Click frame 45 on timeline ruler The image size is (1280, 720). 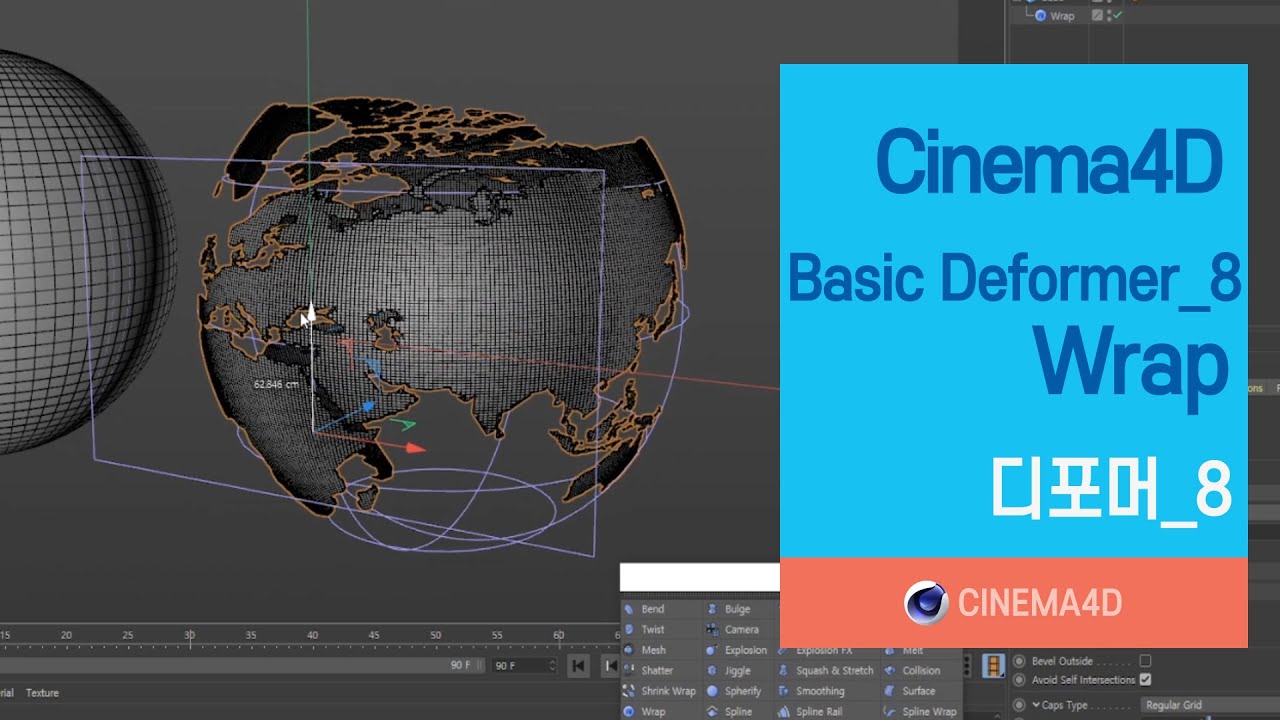[373, 635]
